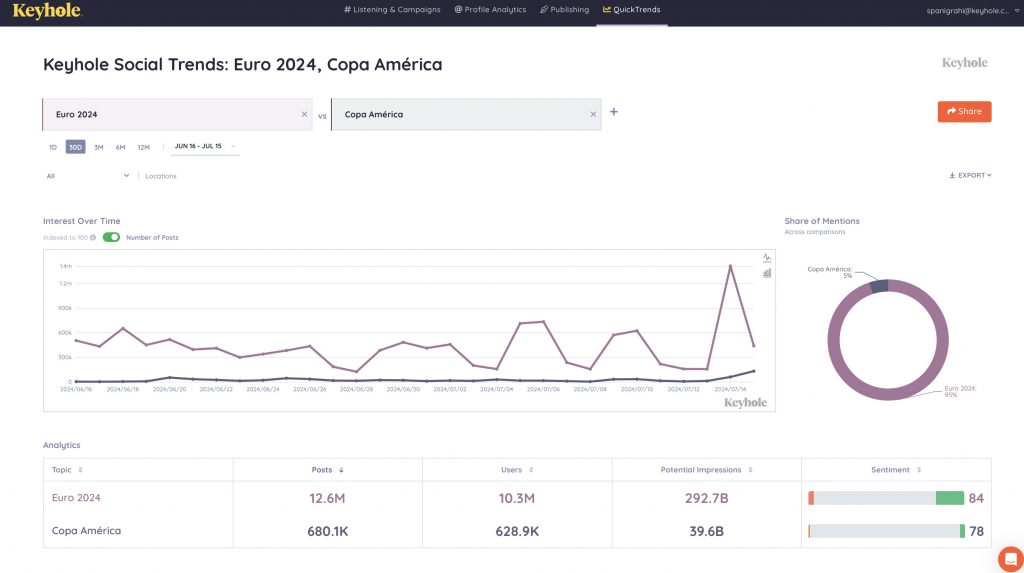Sort table by Users column arrows
The image size is (1024, 573).
click(x=531, y=470)
